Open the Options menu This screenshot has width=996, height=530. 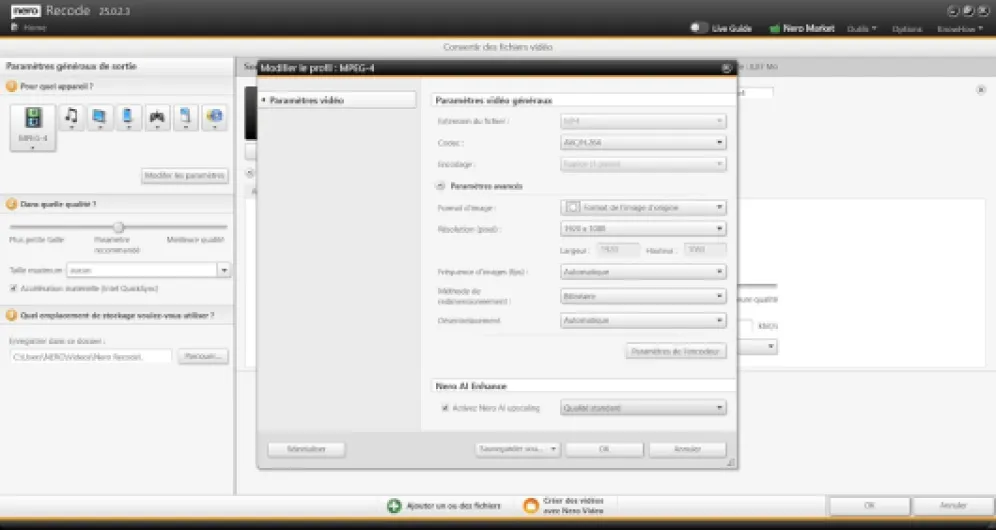(x=906, y=29)
